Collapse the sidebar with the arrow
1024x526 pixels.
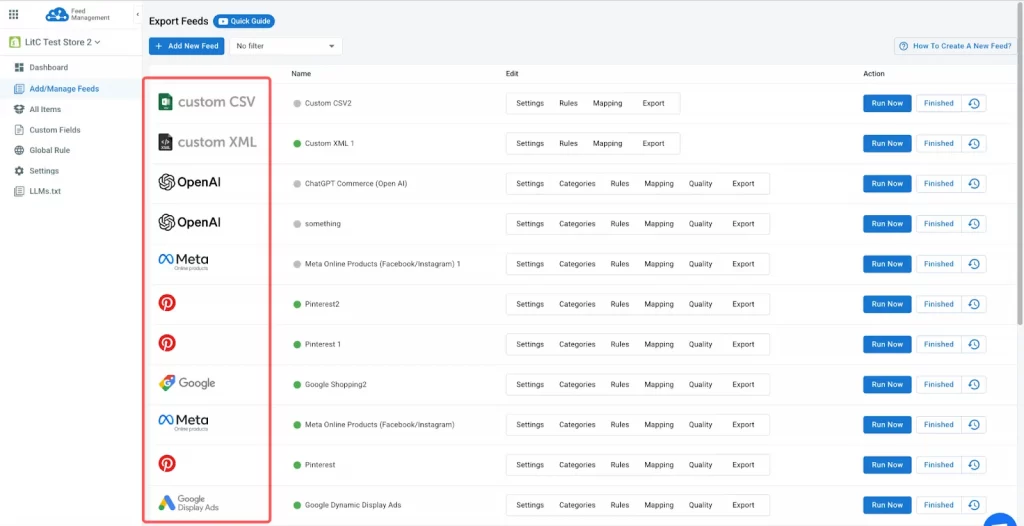(137, 14)
